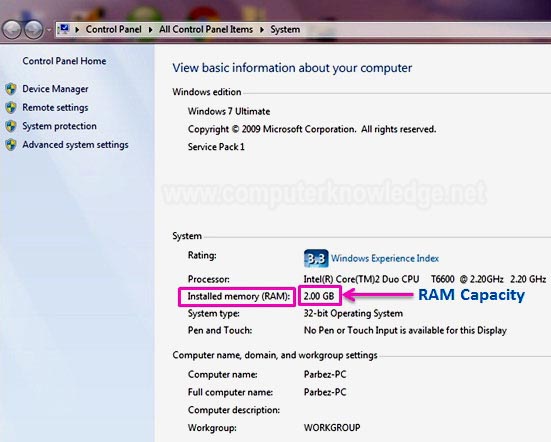Click the System breadcrumb item

click(285, 29)
